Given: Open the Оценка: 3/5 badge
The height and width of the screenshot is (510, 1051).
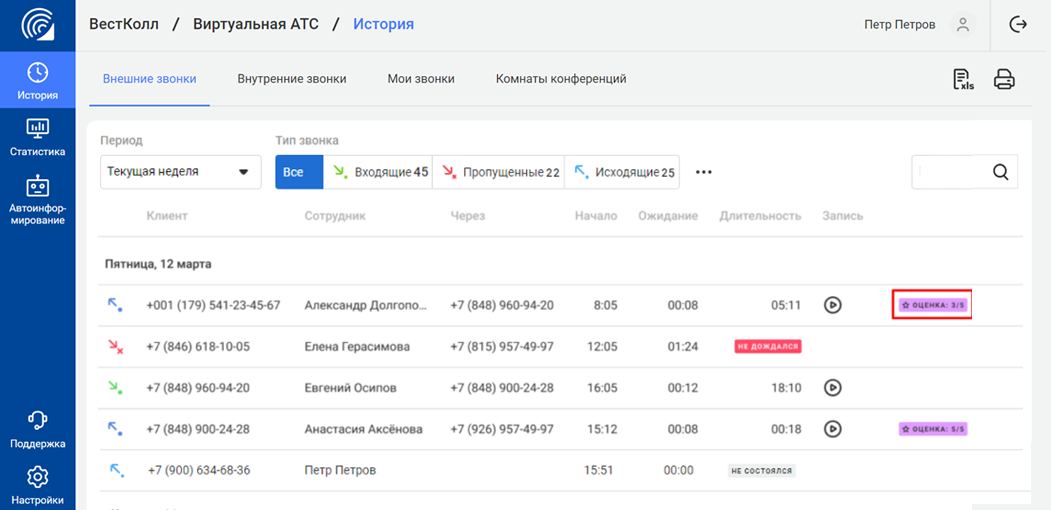Looking at the screenshot, I should point(934,306).
